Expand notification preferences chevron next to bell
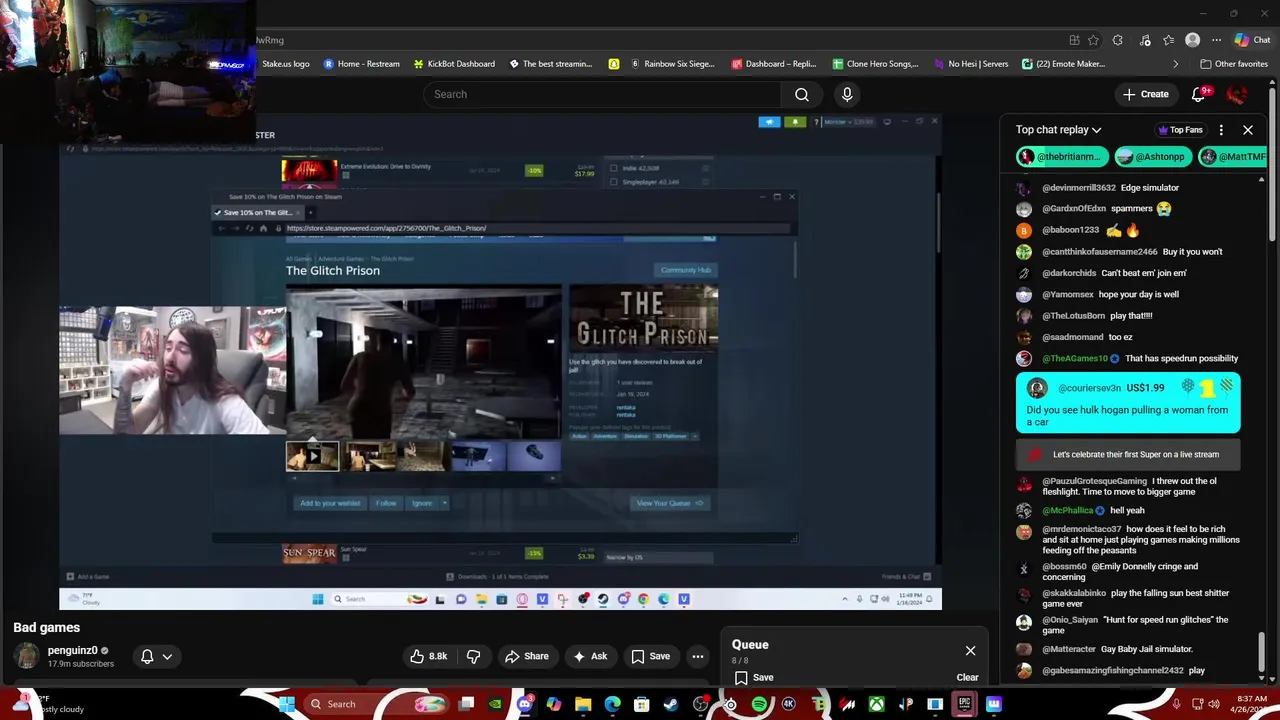Screen dimensions: 1280x720 [167, 656]
